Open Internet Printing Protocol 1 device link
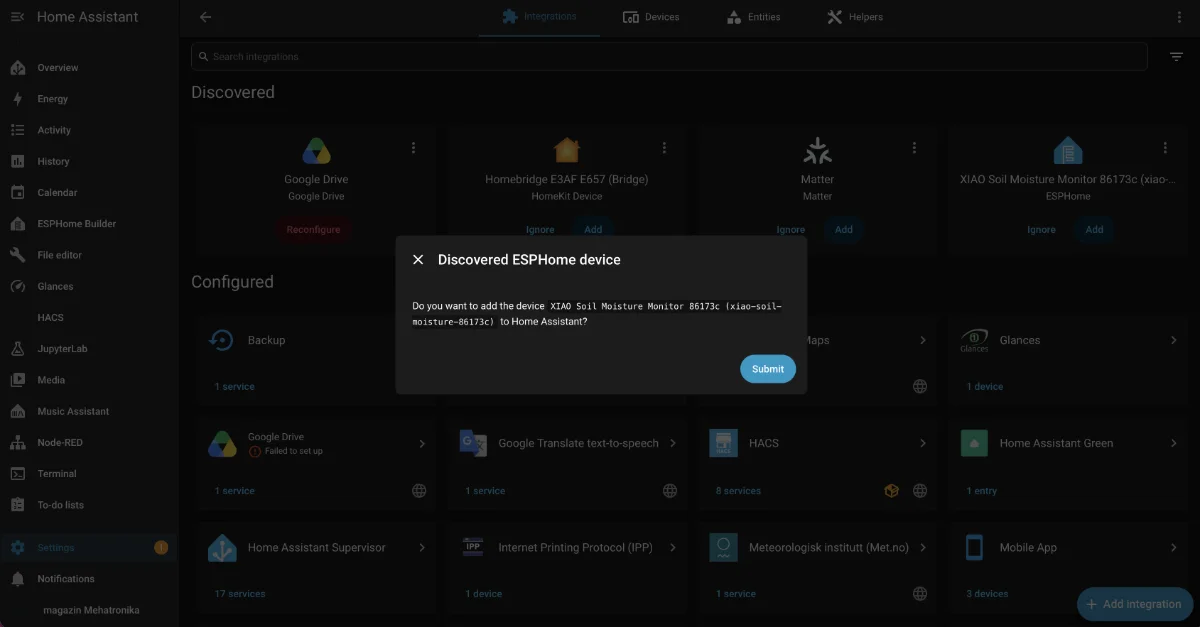 (x=484, y=594)
